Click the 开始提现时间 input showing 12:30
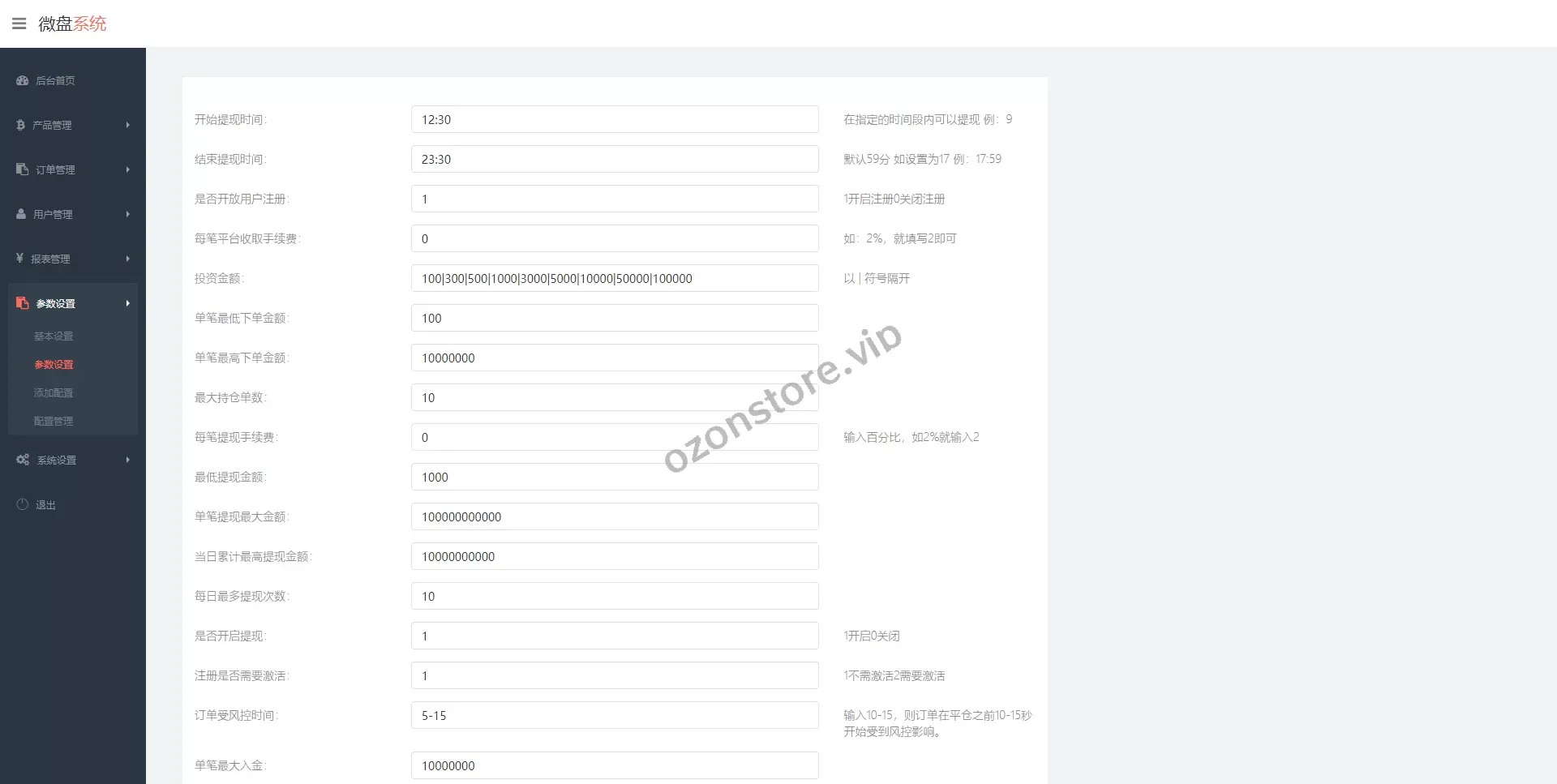 614,119
